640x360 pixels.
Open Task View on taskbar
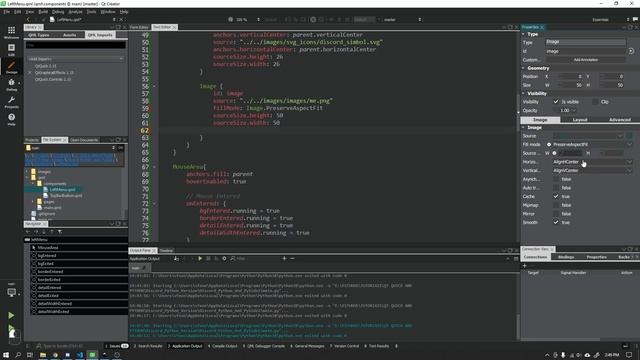coord(30,355)
